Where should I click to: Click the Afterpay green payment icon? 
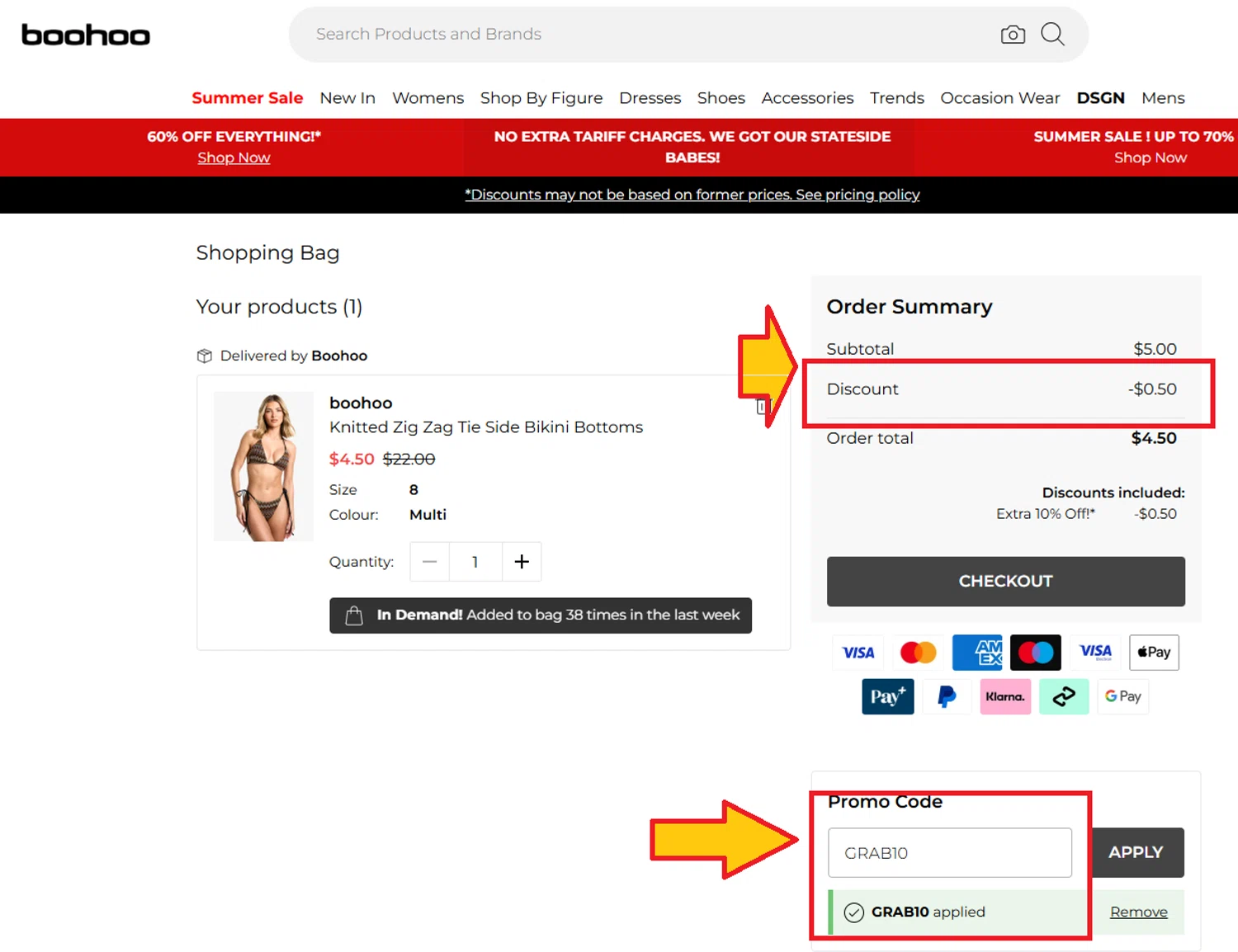tap(1064, 697)
